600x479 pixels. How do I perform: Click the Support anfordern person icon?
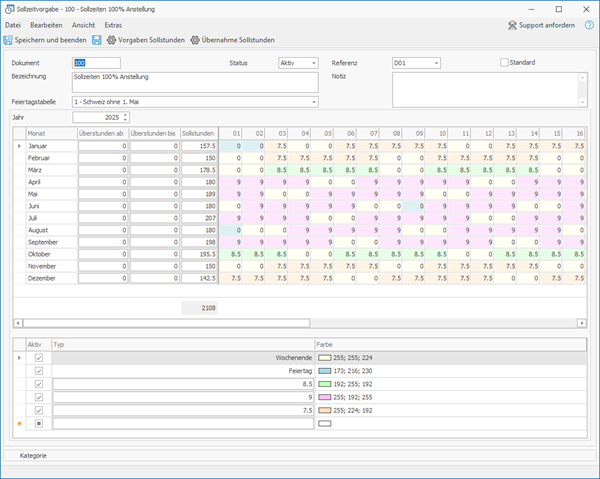click(x=512, y=25)
